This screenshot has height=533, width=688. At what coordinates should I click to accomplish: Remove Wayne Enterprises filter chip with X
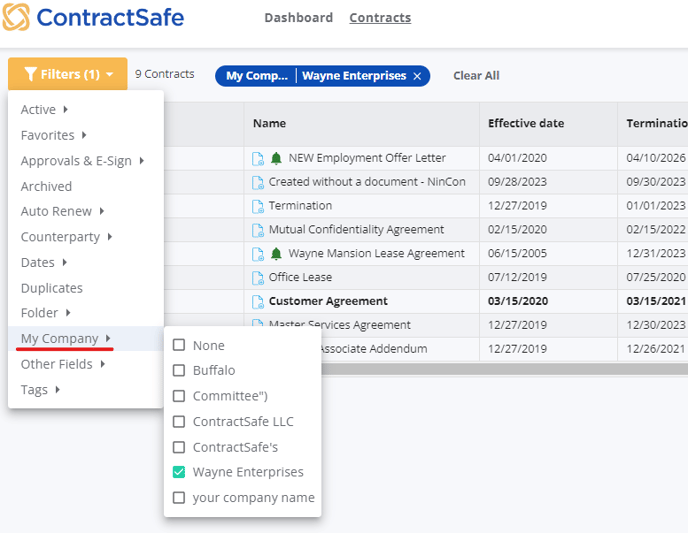pyautogui.click(x=417, y=76)
